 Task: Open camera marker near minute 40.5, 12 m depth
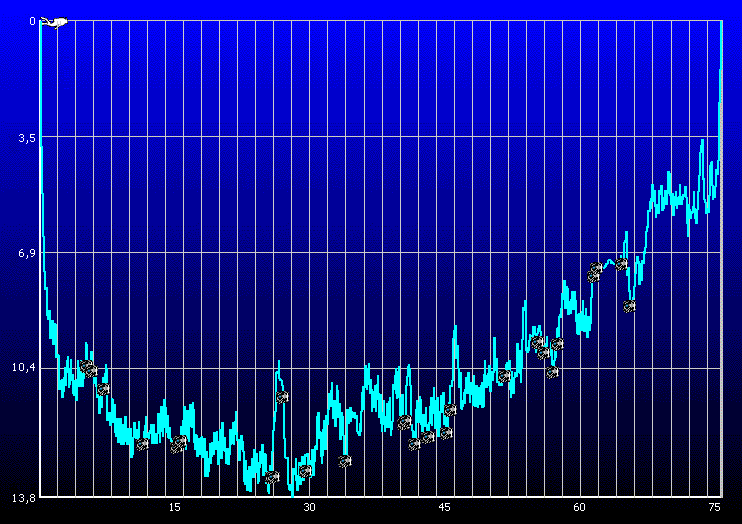click(404, 422)
